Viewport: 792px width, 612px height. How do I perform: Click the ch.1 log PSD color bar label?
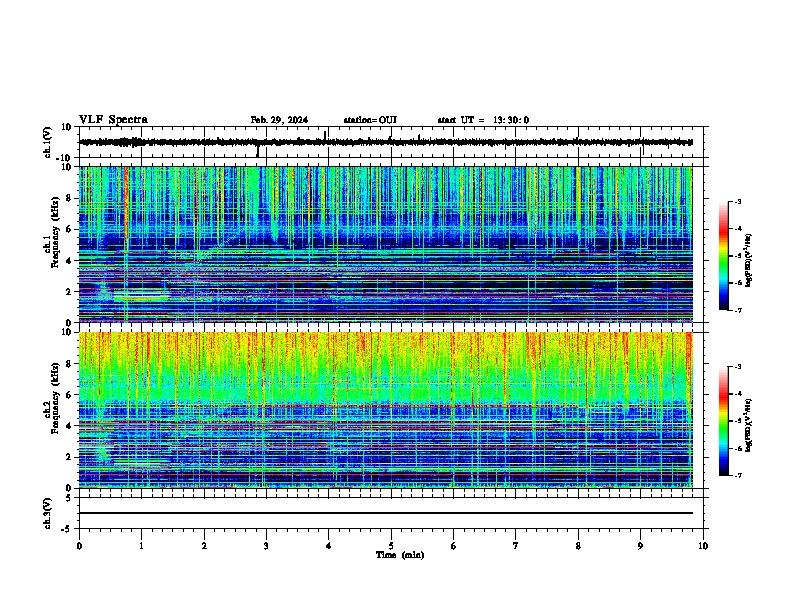(749, 260)
